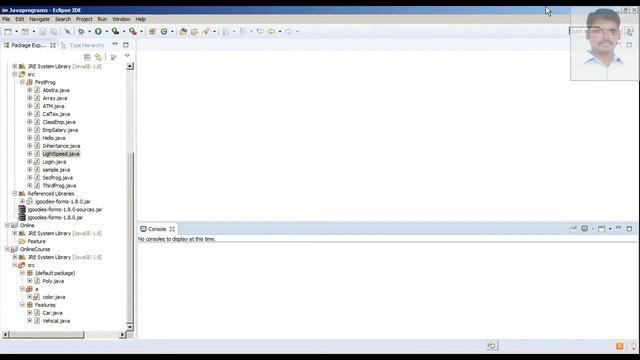Open the Navigate menu

point(40,19)
